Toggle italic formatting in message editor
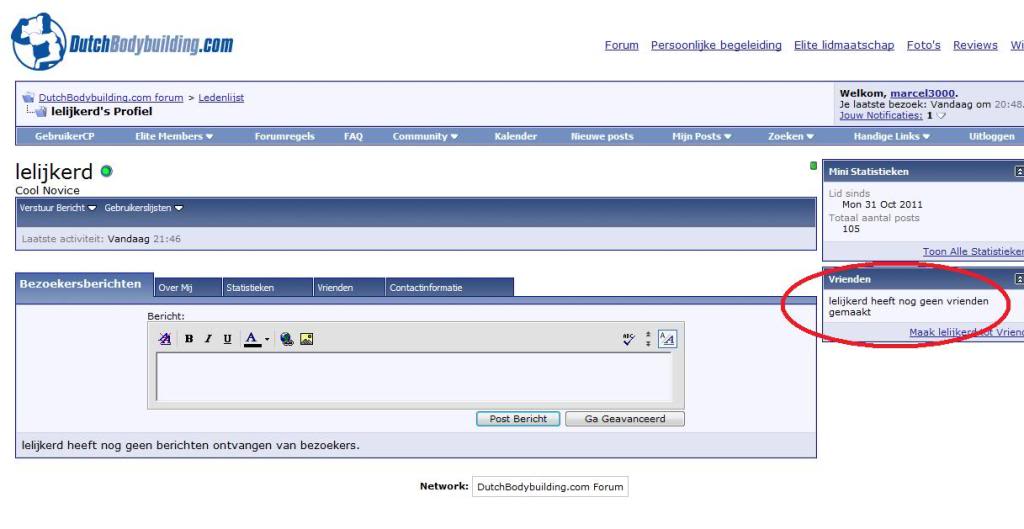1024x529 pixels. [x=210, y=339]
